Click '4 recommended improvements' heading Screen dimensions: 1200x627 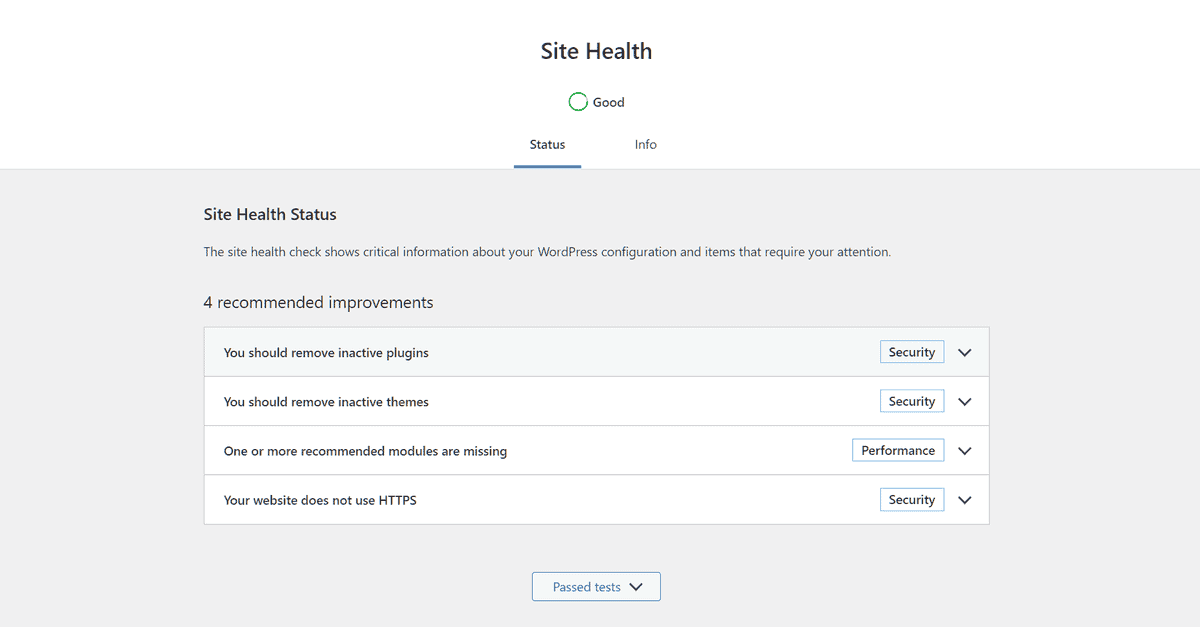318,302
